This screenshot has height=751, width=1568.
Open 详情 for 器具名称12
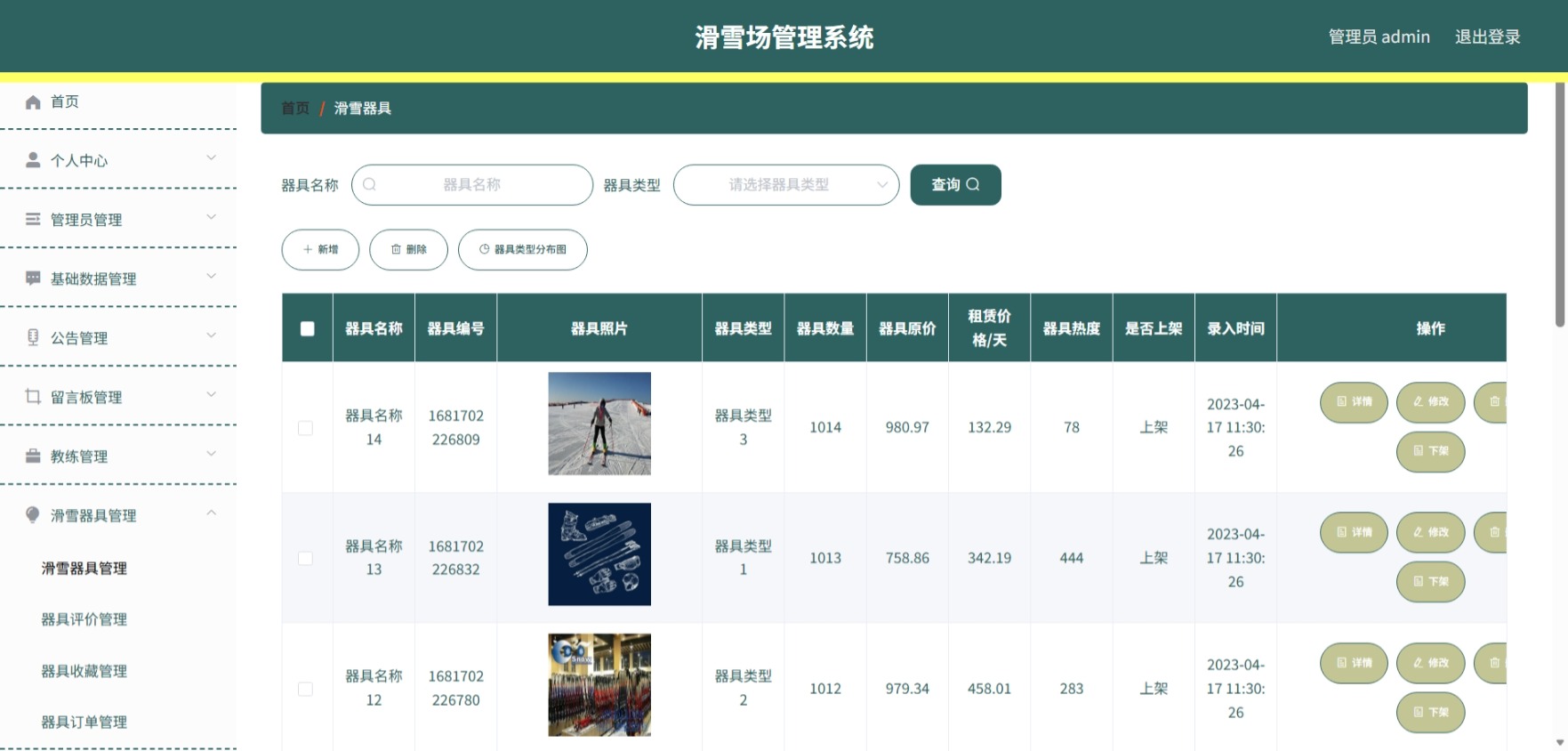tap(1354, 663)
